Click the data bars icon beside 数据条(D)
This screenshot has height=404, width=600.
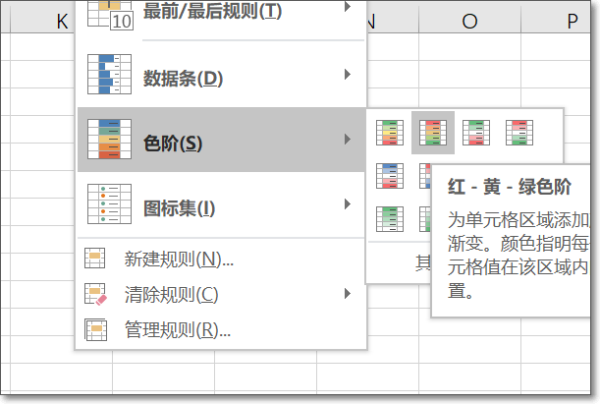(109, 74)
